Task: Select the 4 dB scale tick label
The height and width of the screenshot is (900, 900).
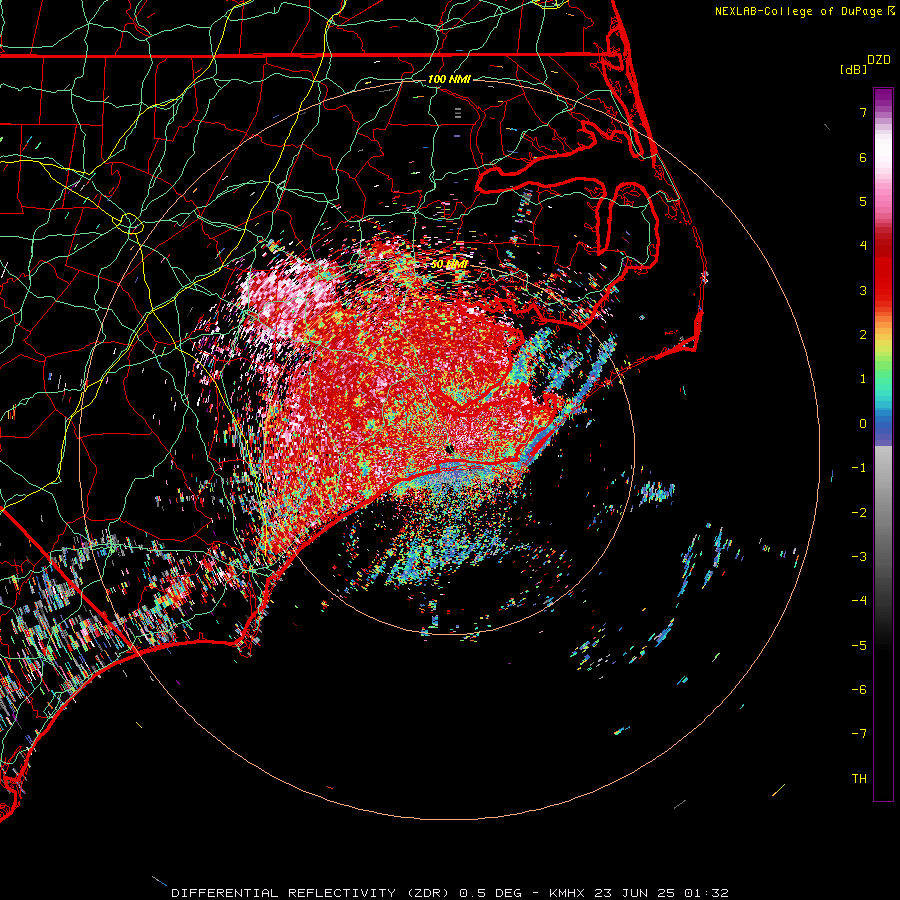Action: 863,246
